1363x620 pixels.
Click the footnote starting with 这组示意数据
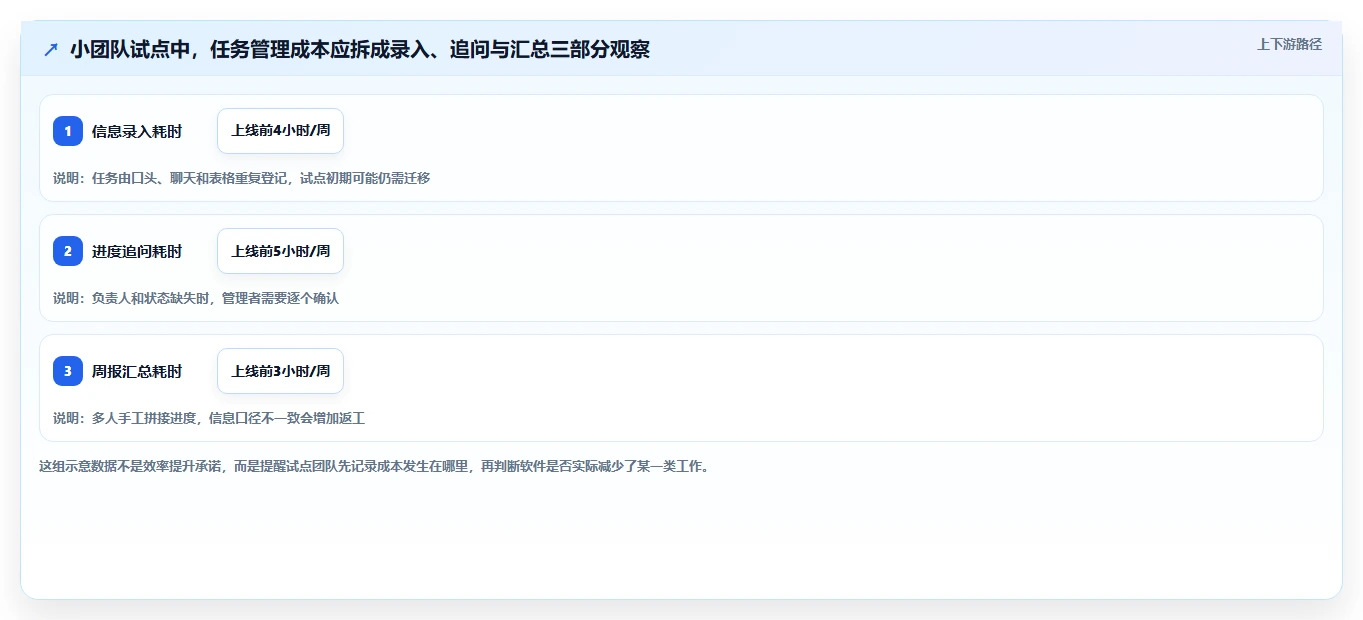pyautogui.click(x=374, y=466)
